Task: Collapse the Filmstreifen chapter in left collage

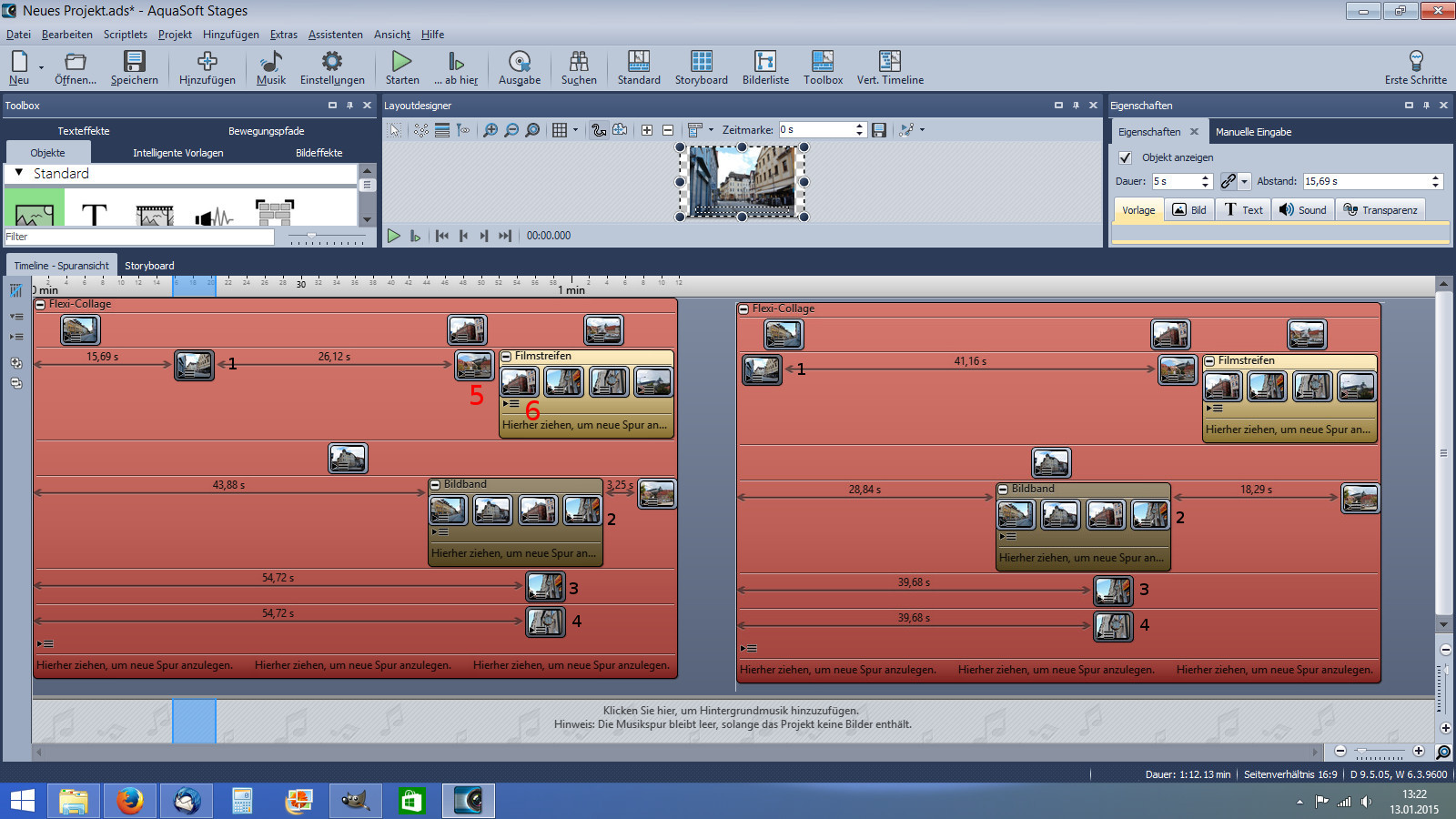Action: pyautogui.click(x=506, y=357)
